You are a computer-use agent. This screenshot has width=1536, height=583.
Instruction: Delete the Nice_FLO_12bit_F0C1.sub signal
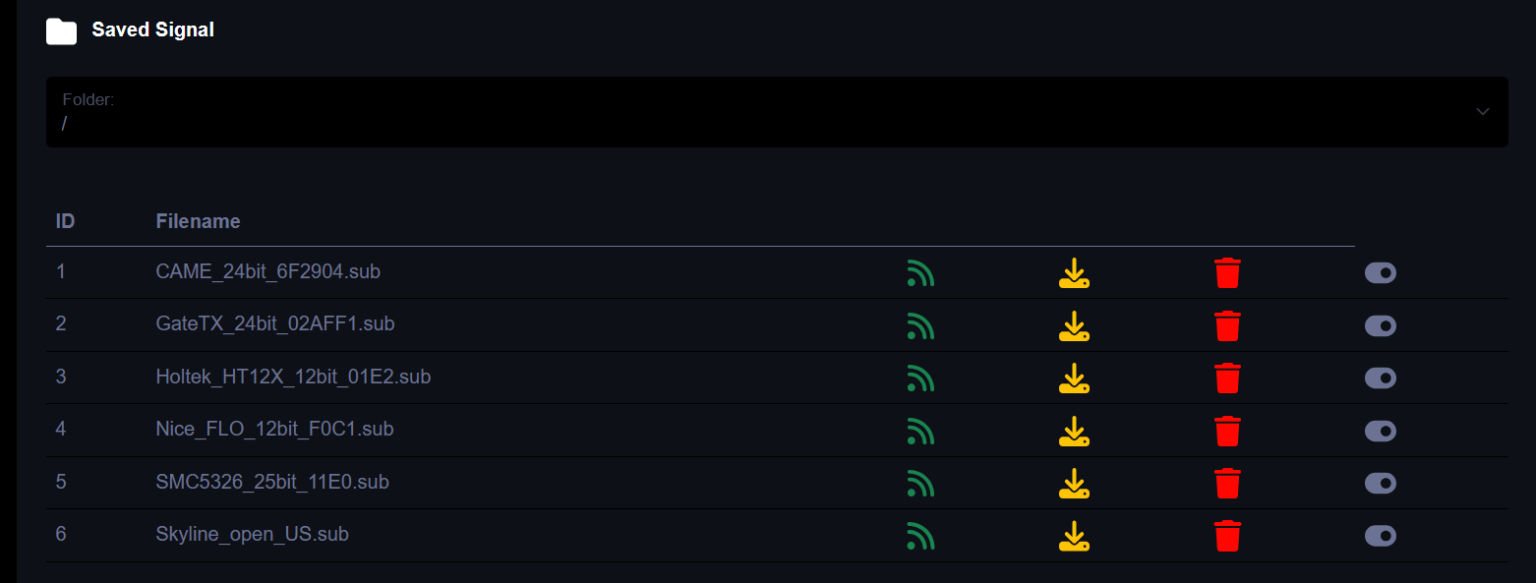point(1227,431)
